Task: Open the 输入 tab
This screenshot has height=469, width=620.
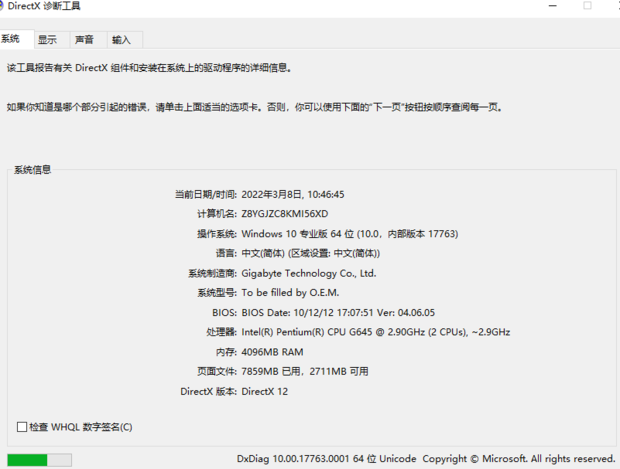Action: point(125,40)
